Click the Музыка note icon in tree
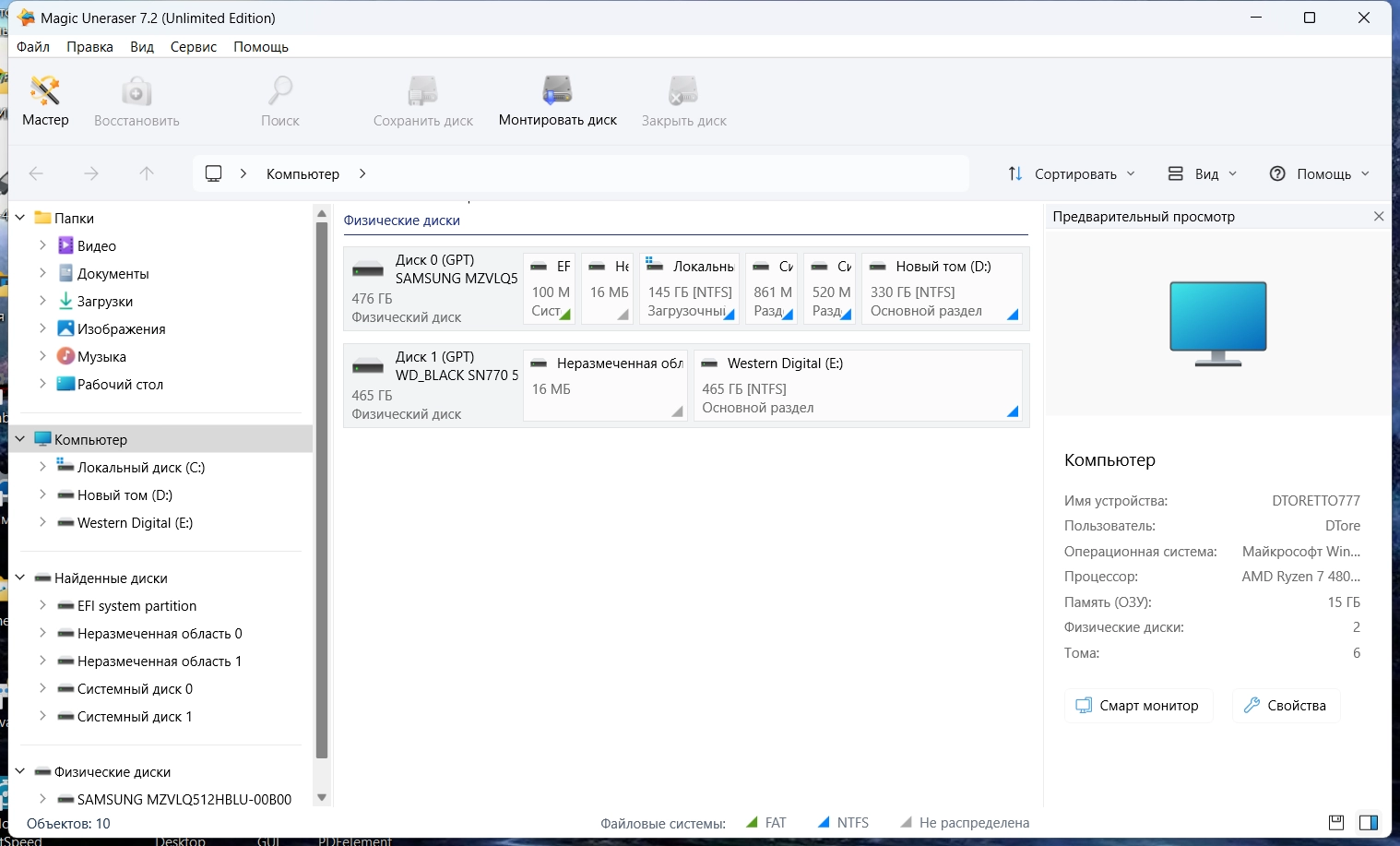The height and width of the screenshot is (846, 1400). 65,356
